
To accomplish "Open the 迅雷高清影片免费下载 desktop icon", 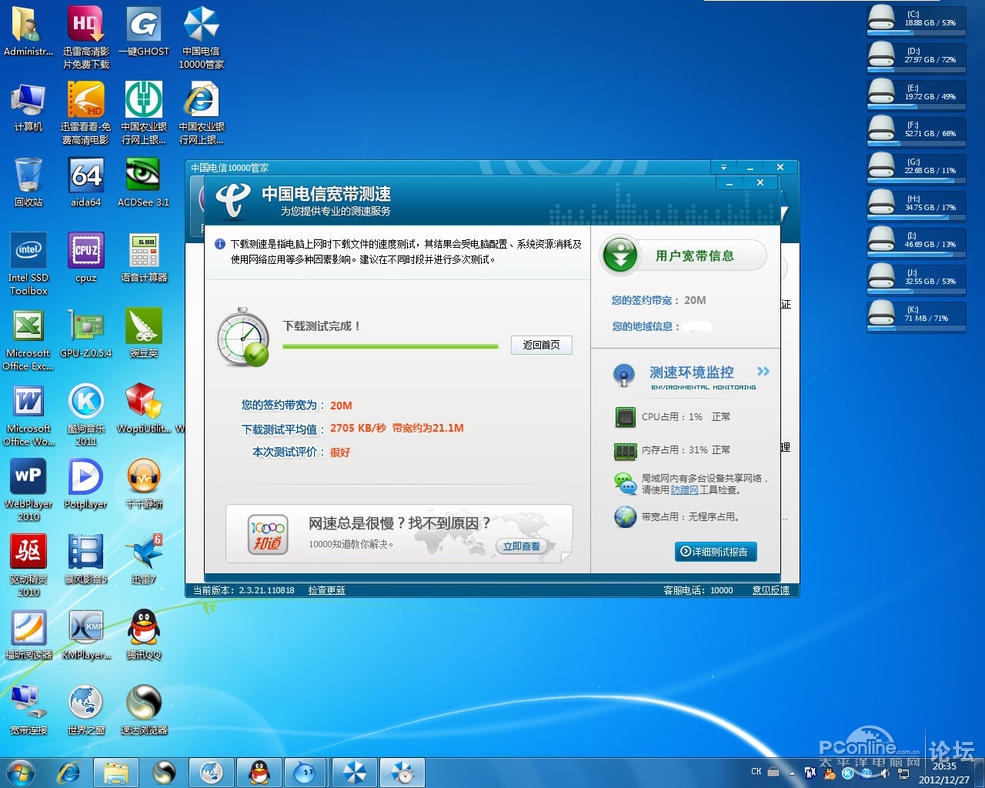I will click(86, 38).
